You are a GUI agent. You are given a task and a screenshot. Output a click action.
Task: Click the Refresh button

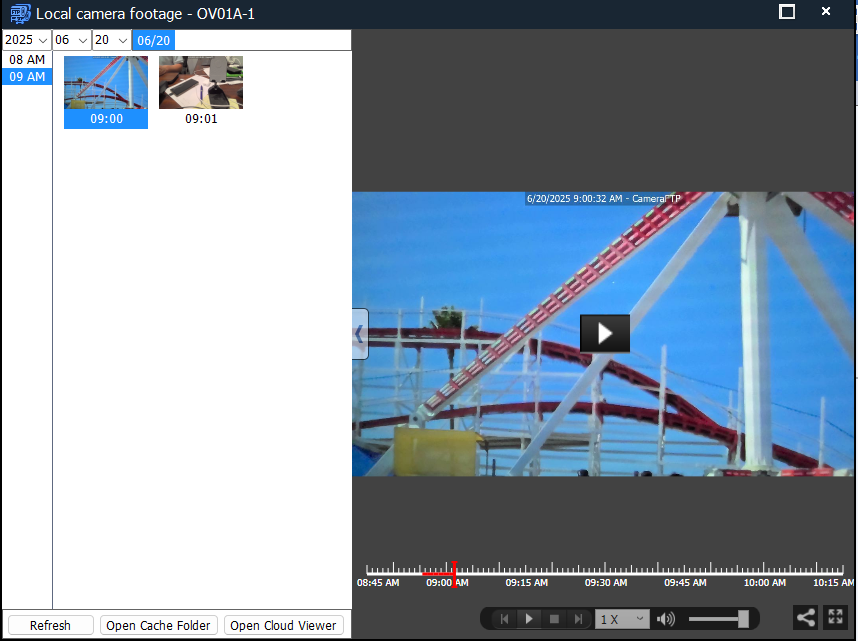50,625
